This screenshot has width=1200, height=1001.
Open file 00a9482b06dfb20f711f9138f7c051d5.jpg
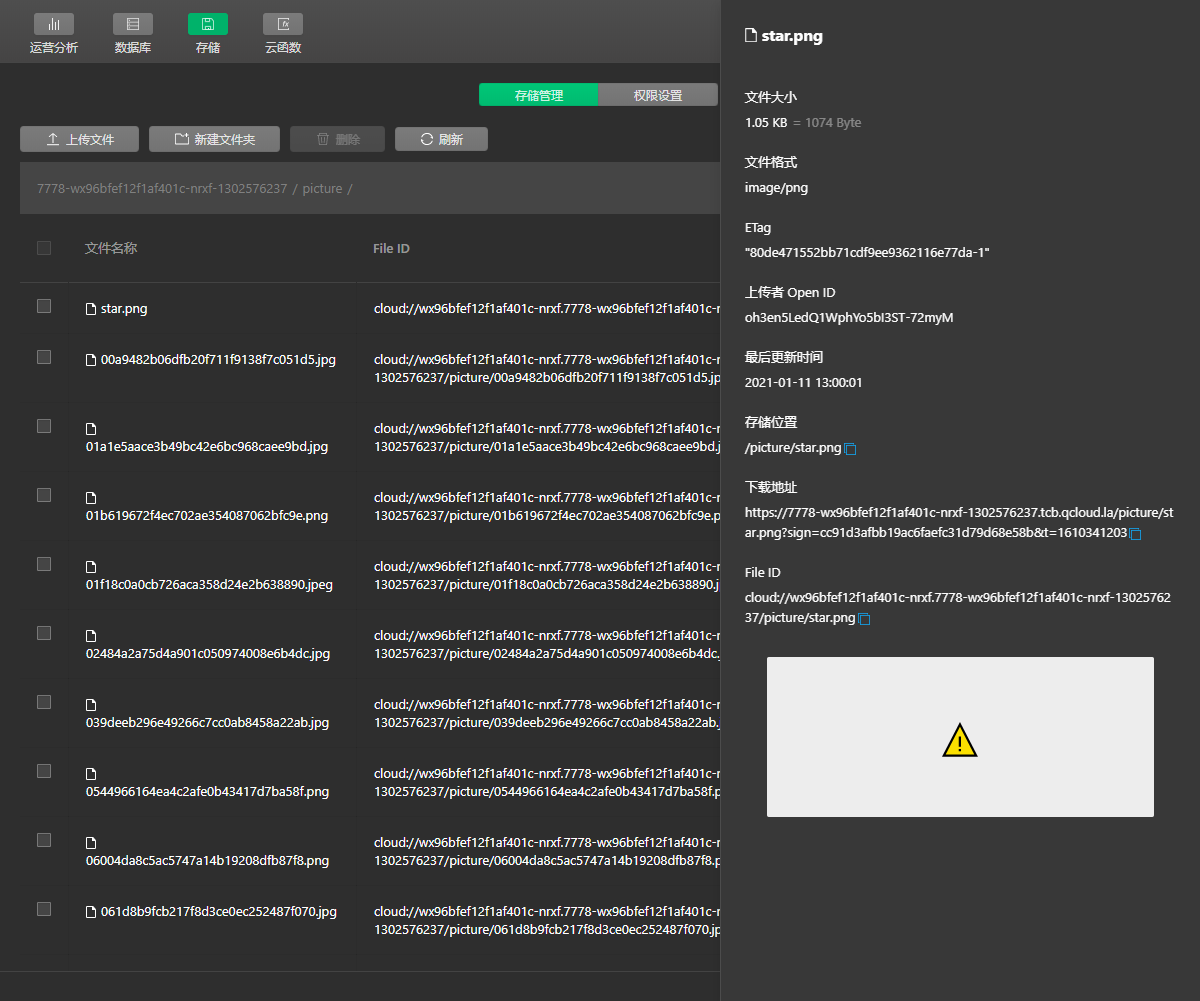click(218, 360)
